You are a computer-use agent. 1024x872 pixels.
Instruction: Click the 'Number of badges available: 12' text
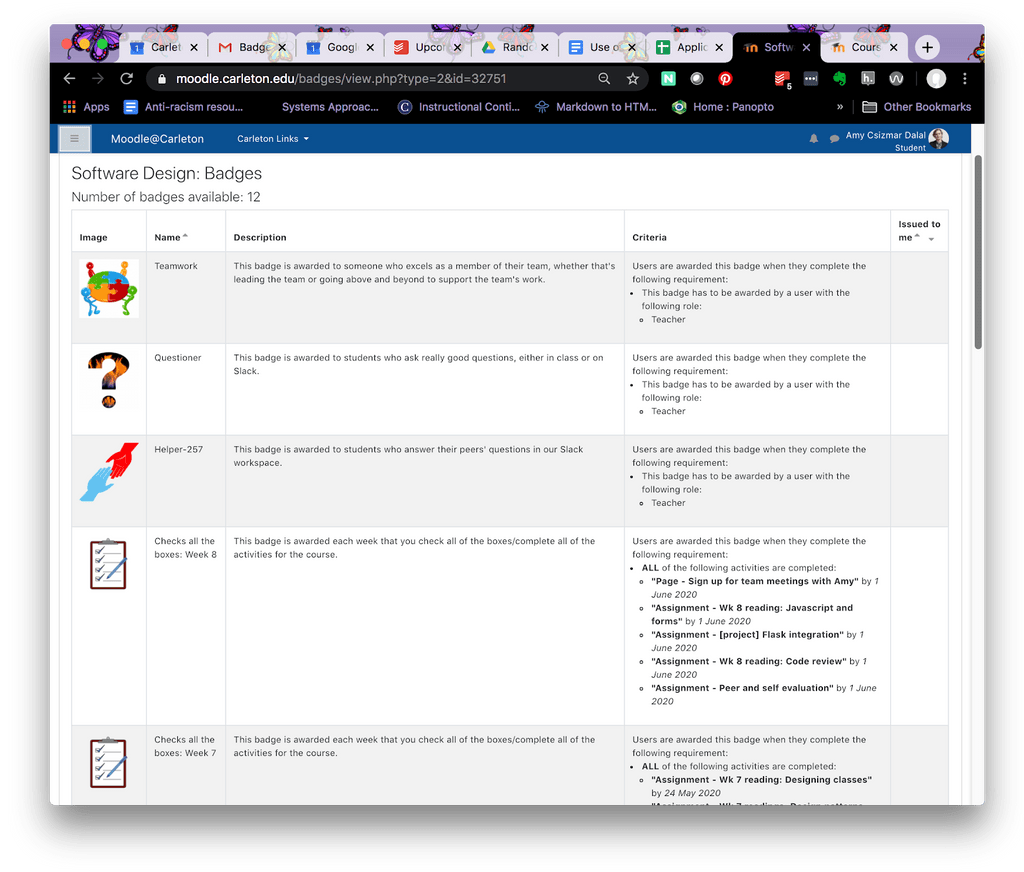pos(166,197)
